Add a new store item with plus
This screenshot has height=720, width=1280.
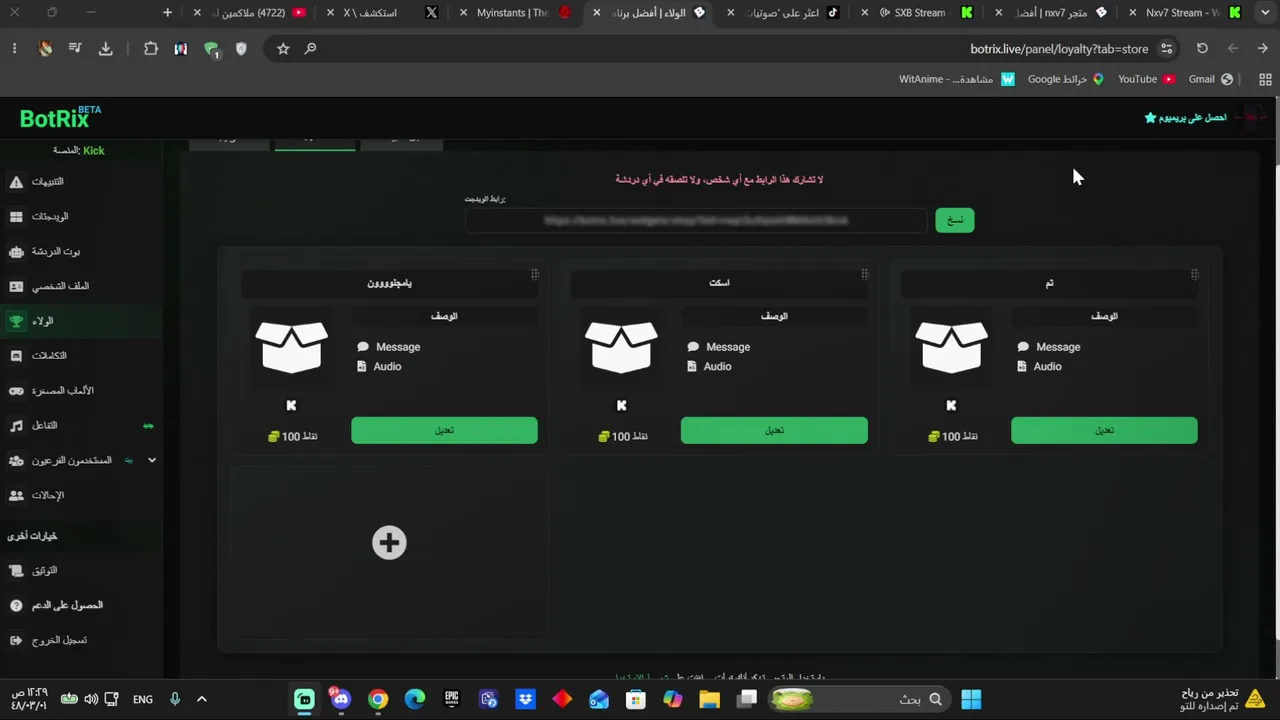pyautogui.click(x=389, y=543)
